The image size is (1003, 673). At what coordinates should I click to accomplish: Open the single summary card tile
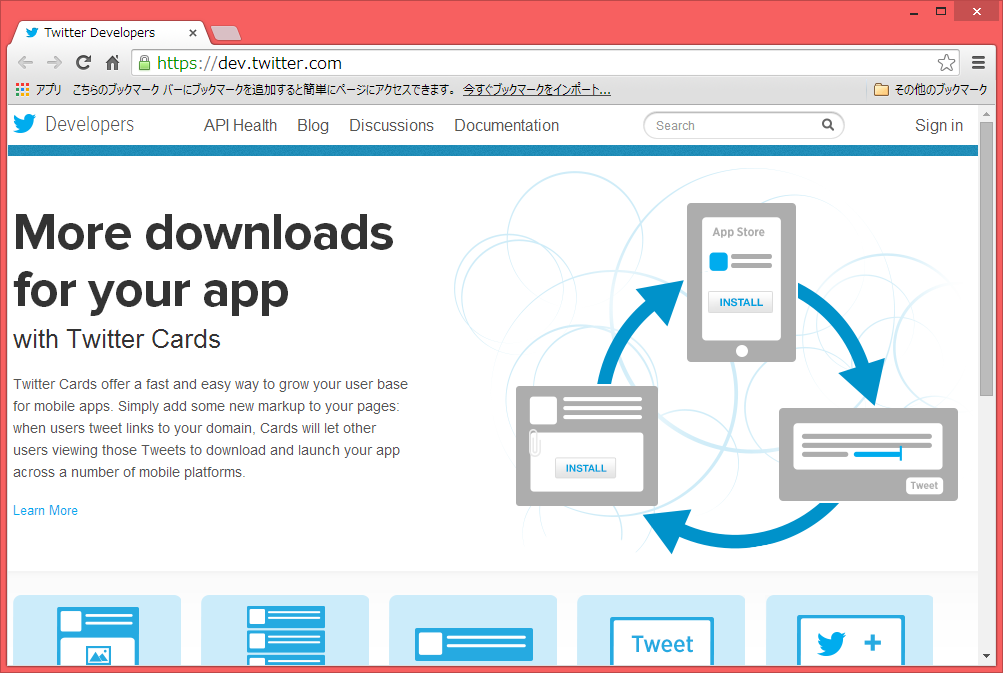tap(473, 630)
